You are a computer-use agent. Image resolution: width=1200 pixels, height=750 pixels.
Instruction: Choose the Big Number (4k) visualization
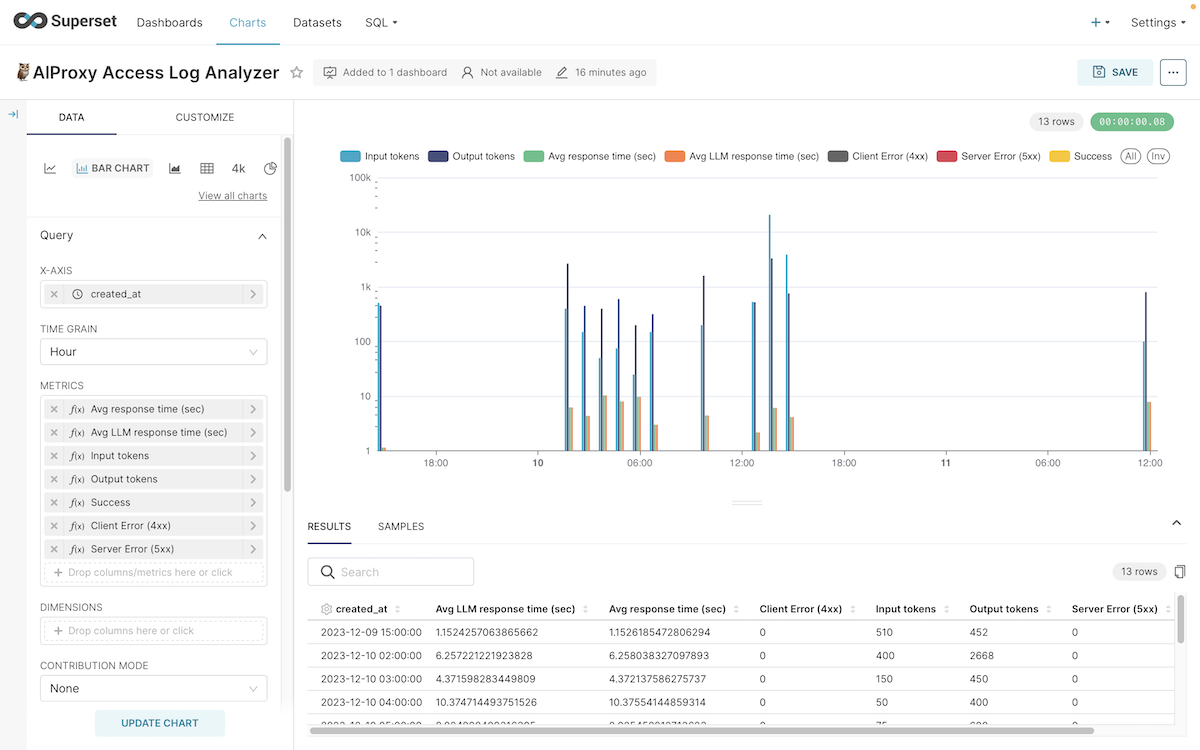point(237,168)
